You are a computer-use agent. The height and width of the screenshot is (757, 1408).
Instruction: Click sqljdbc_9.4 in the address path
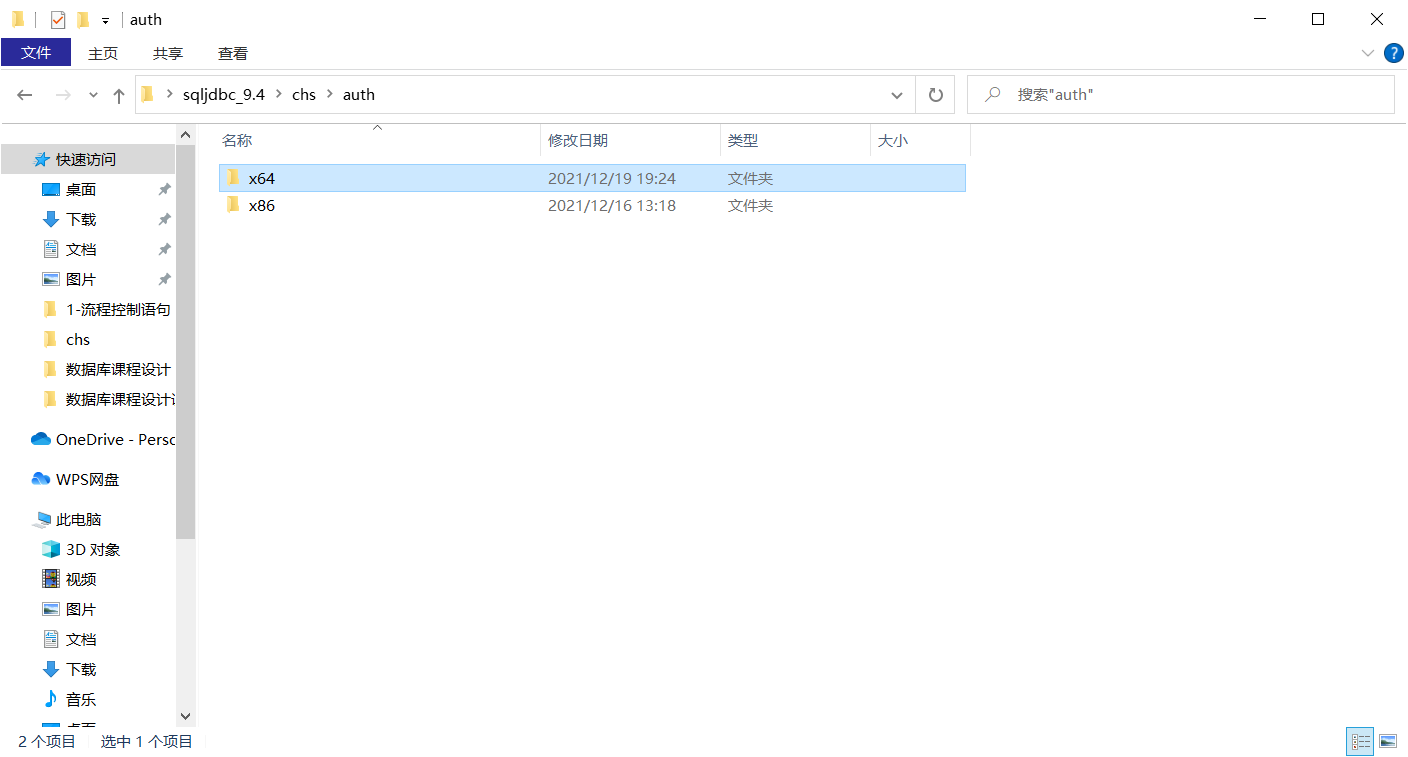coord(224,94)
